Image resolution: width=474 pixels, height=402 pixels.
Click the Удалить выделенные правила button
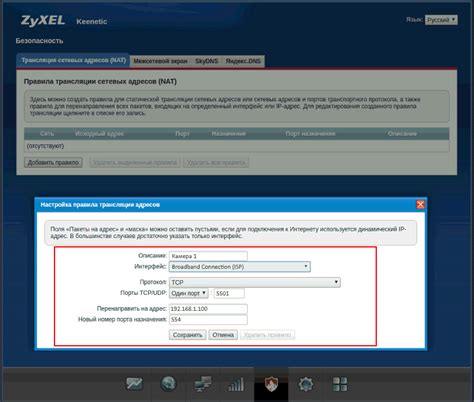coord(135,162)
